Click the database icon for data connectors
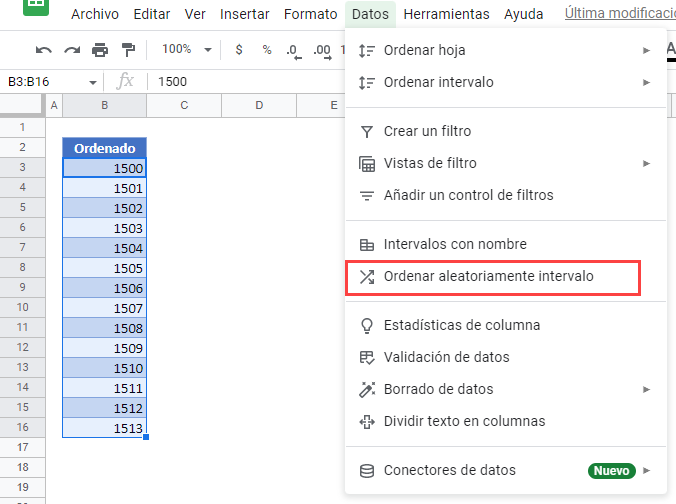The height and width of the screenshot is (504, 676). (x=367, y=471)
